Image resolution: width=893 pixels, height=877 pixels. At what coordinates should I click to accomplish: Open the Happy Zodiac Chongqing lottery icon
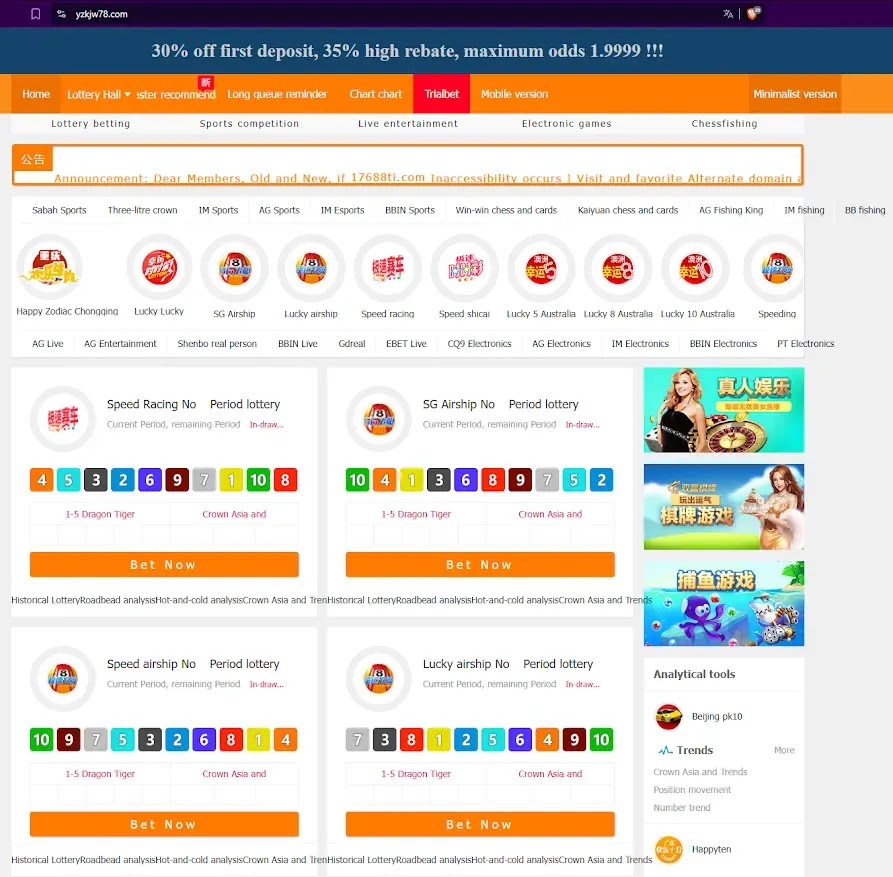tap(49, 268)
